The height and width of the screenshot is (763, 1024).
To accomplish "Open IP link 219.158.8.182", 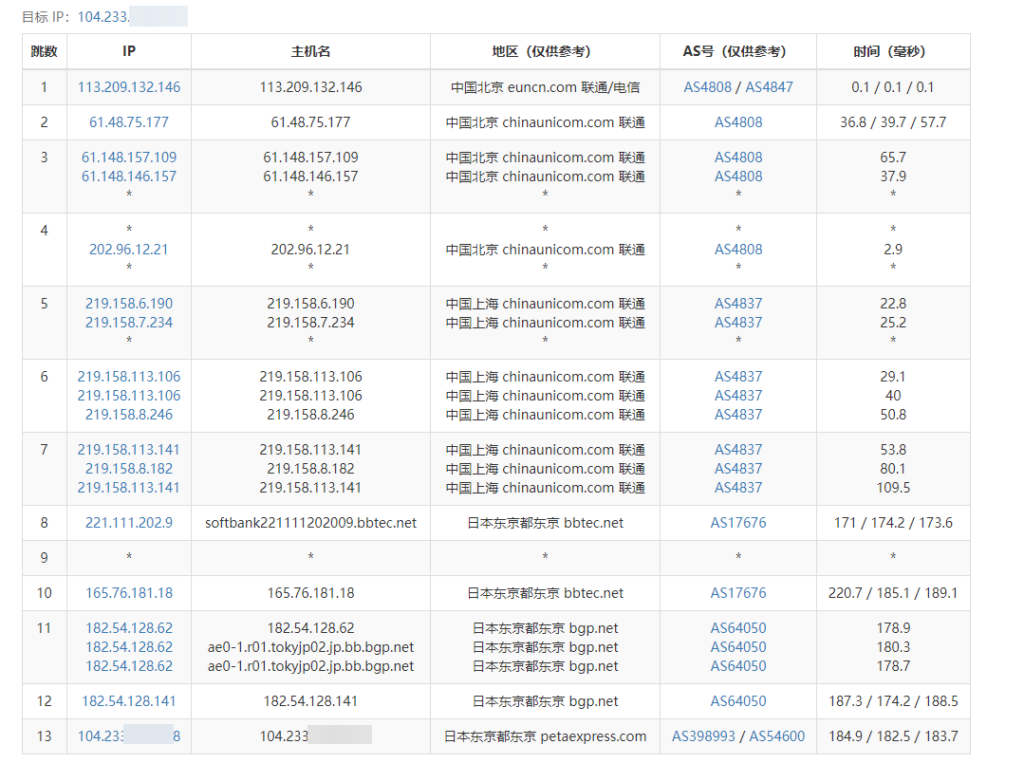I will [129, 468].
